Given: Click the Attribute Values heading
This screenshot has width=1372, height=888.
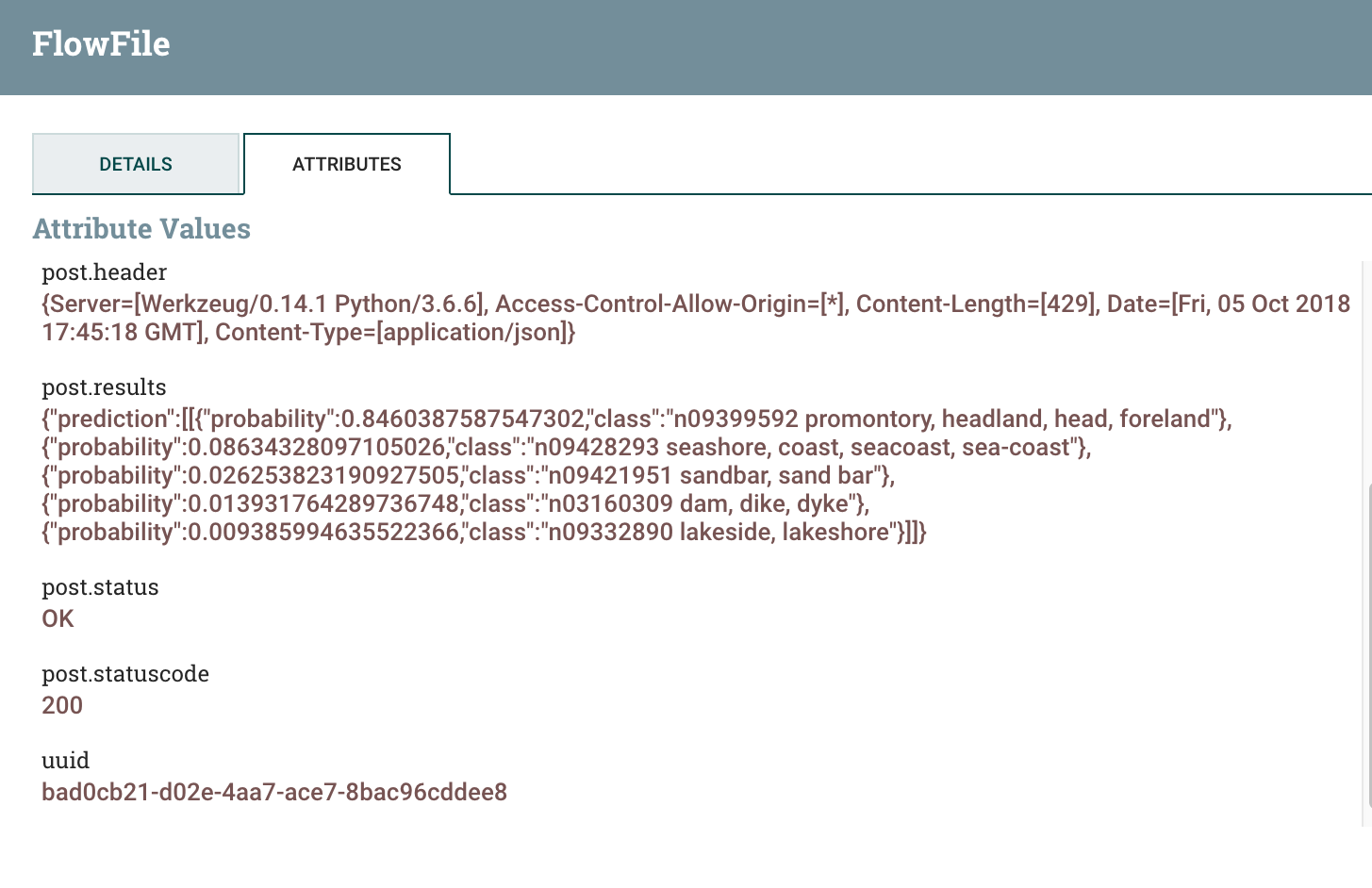Looking at the screenshot, I should tap(141, 228).
